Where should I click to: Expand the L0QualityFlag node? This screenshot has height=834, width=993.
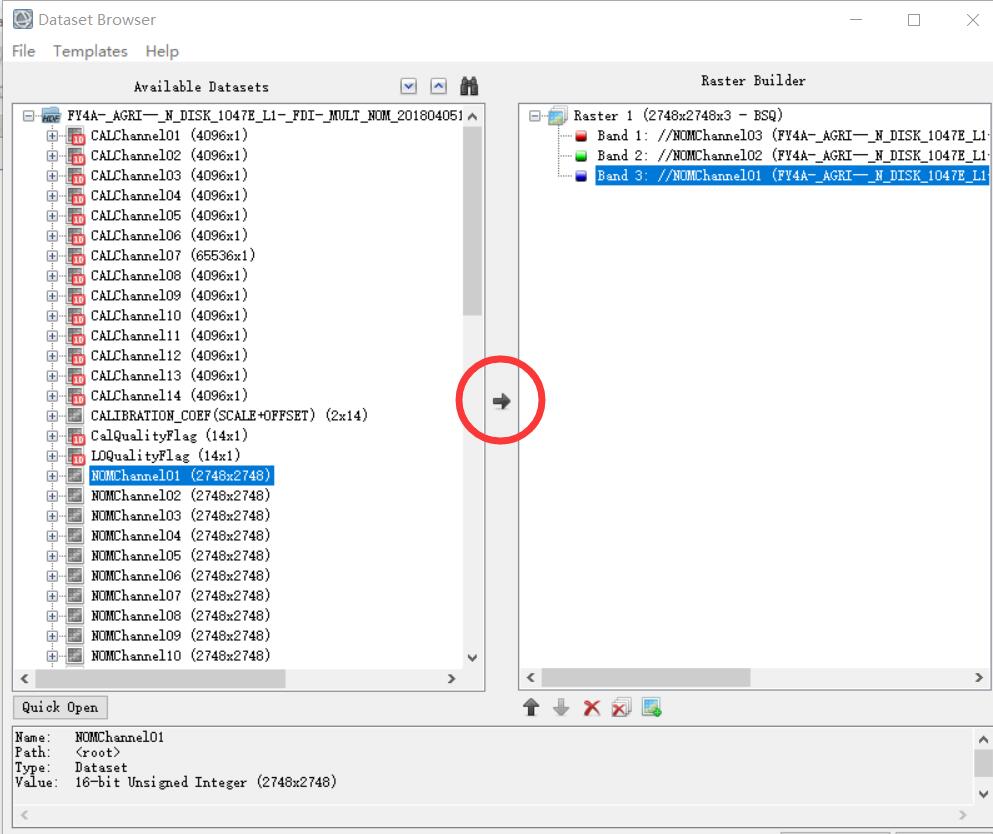point(52,456)
